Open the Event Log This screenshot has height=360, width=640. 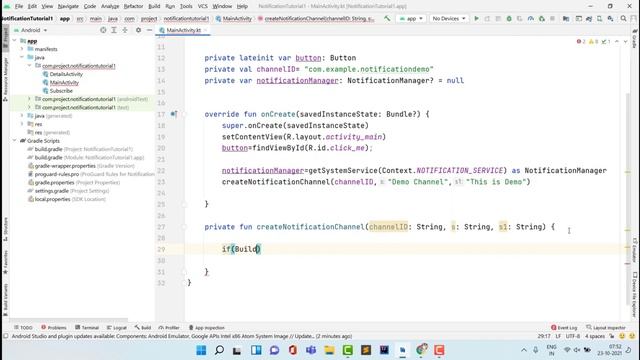(x=564, y=327)
